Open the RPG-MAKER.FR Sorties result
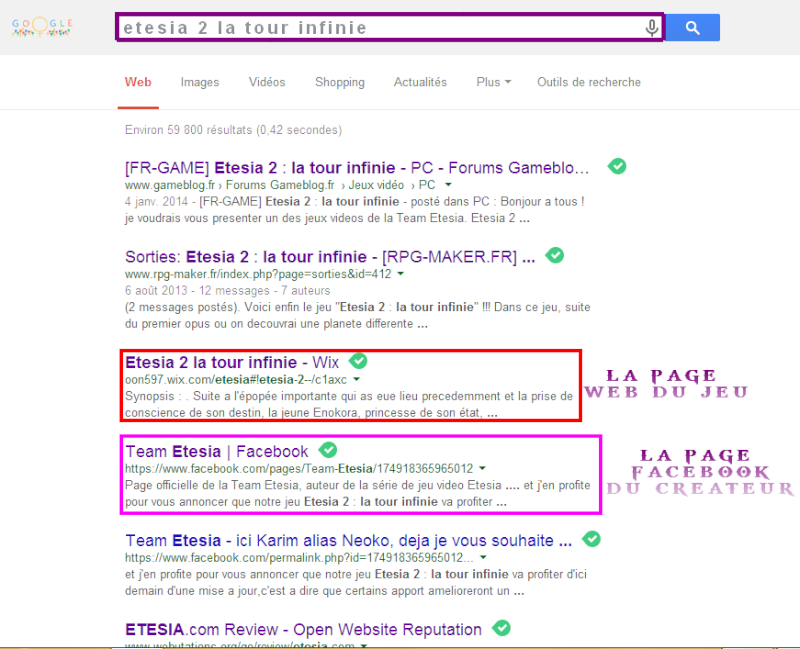 point(330,257)
